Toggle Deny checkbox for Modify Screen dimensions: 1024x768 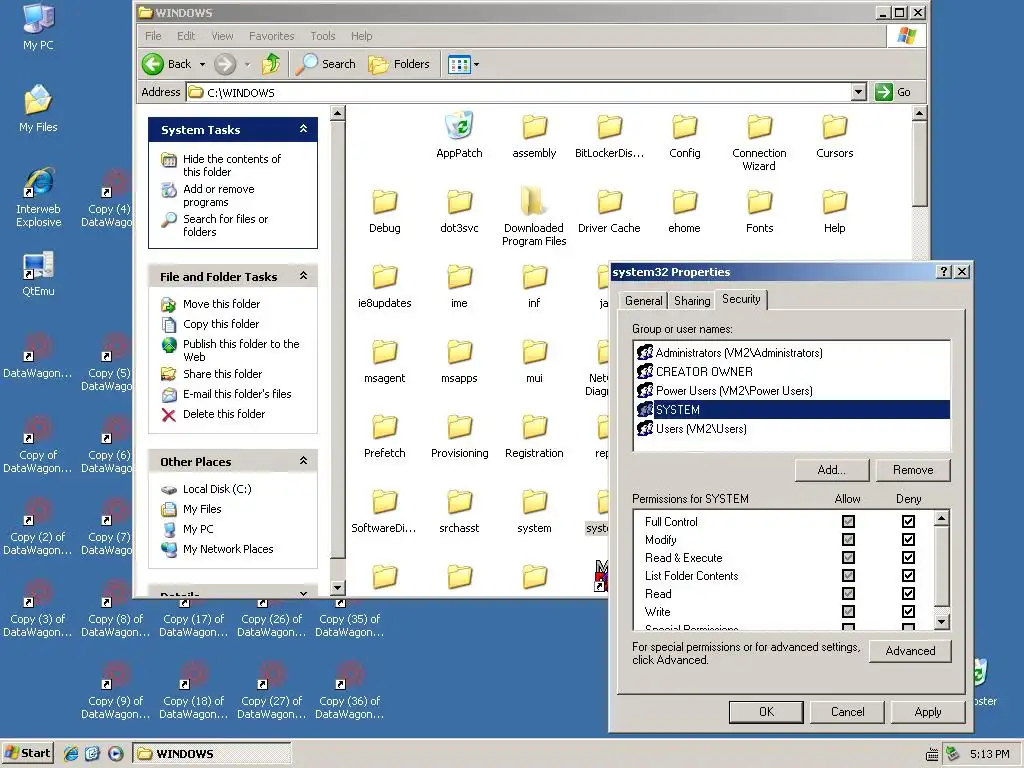(908, 539)
